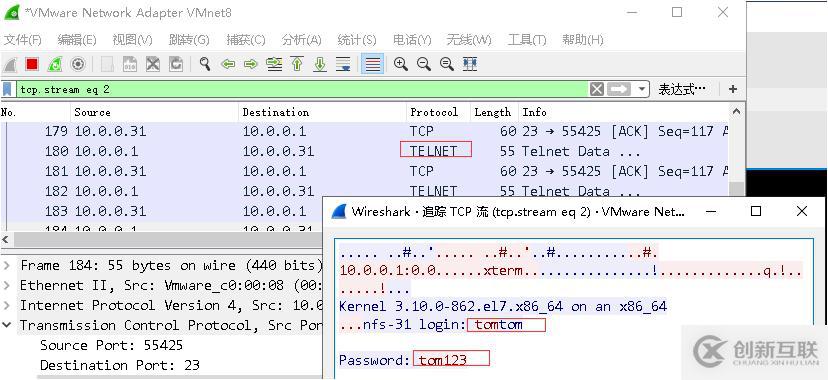Collapse Transmission Control Protocol node
Image resolution: width=828 pixels, height=380 pixels.
pos(7,326)
